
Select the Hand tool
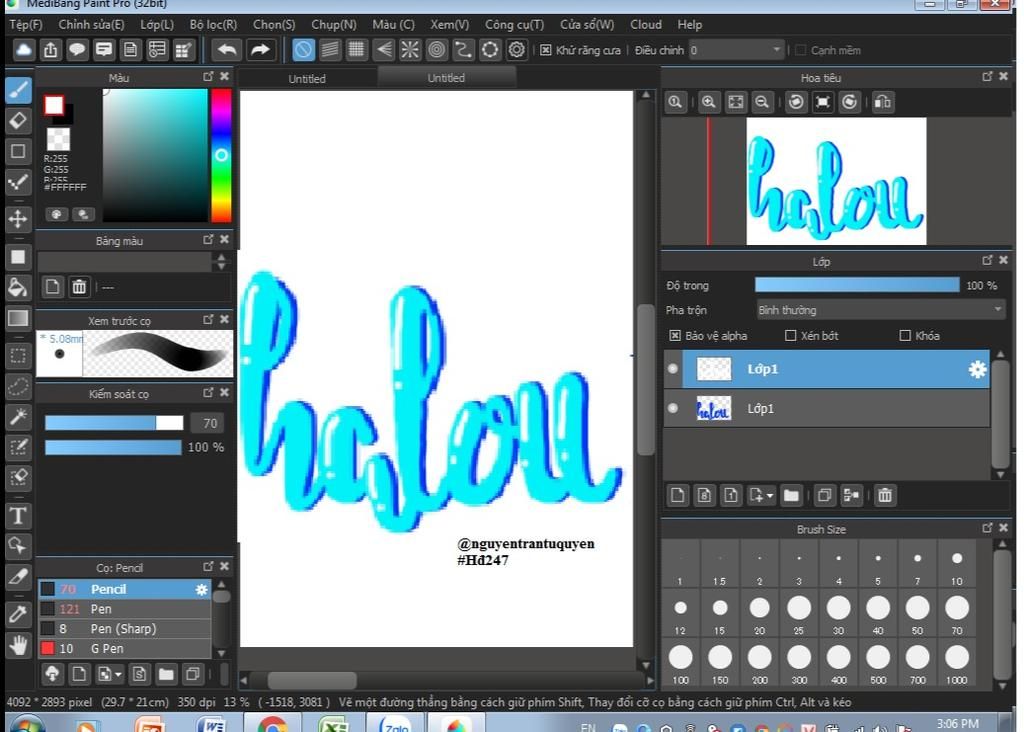tap(18, 645)
